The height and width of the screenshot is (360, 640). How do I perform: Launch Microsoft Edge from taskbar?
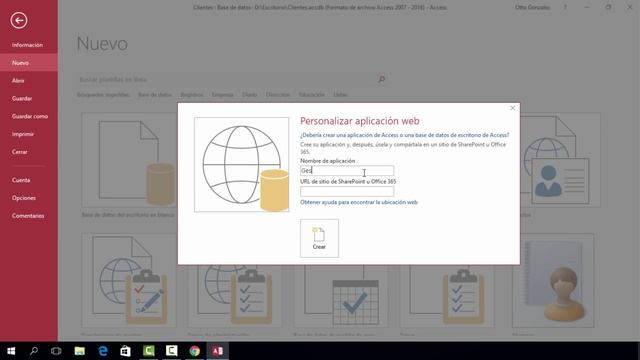[x=103, y=351]
